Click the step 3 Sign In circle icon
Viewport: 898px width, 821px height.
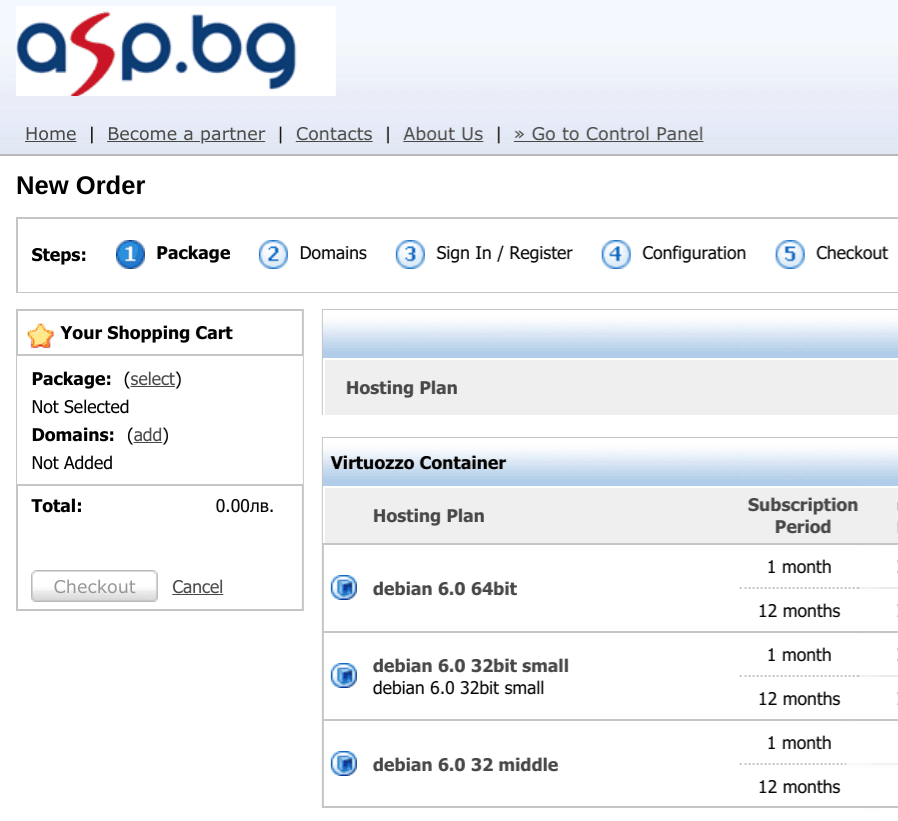410,254
